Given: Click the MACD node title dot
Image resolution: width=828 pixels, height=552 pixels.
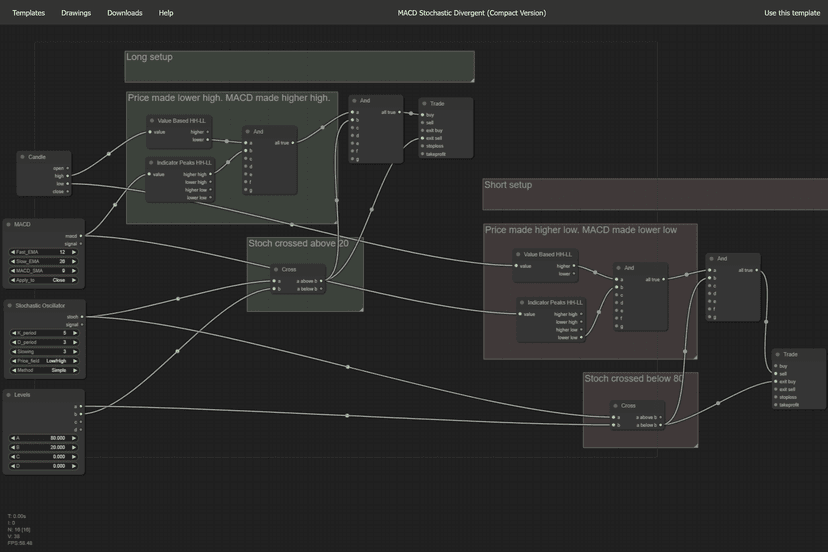Looking at the screenshot, I should point(8,224).
